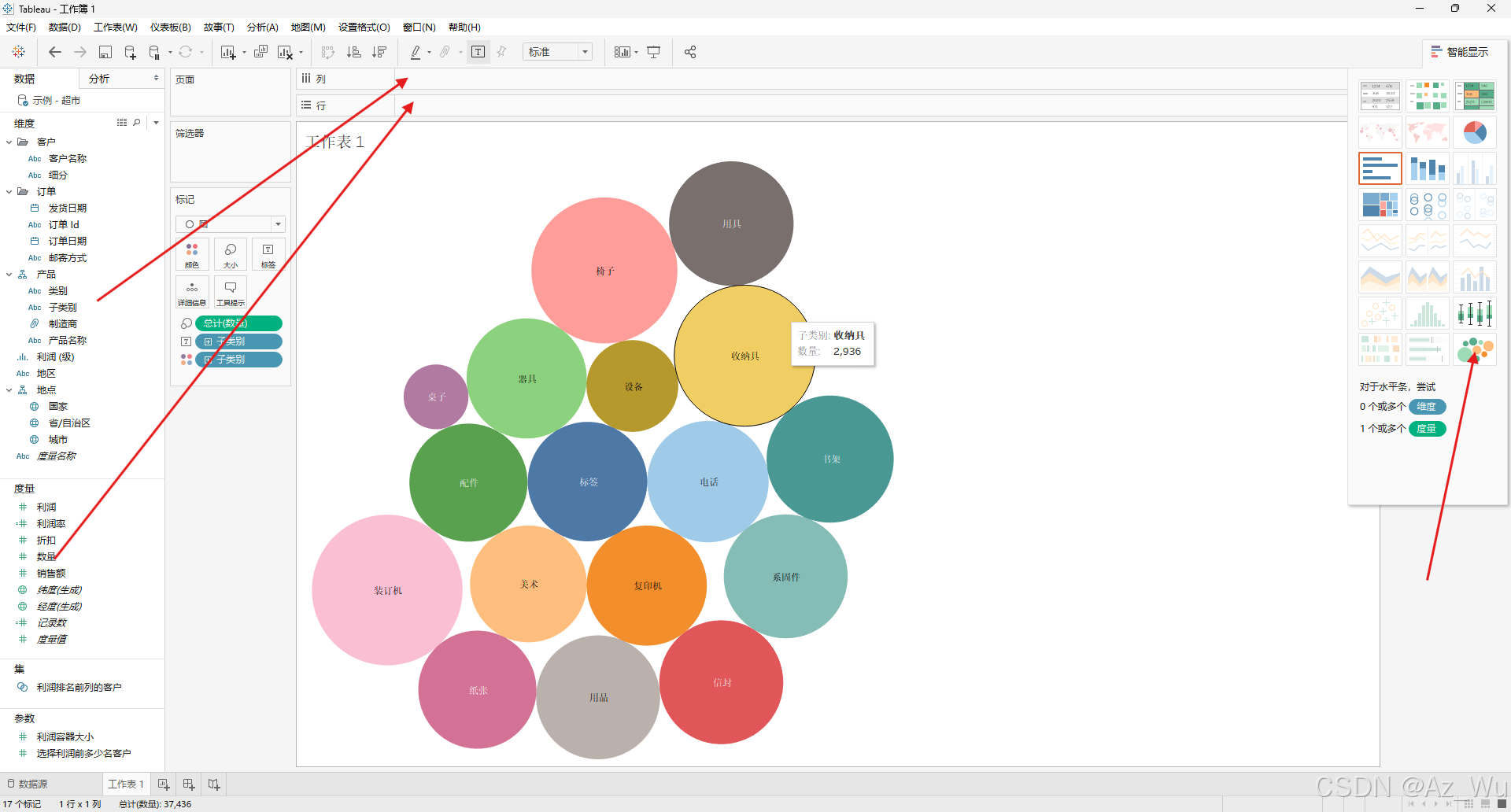Select horizontal bars chart in Show Me

[x=1380, y=168]
